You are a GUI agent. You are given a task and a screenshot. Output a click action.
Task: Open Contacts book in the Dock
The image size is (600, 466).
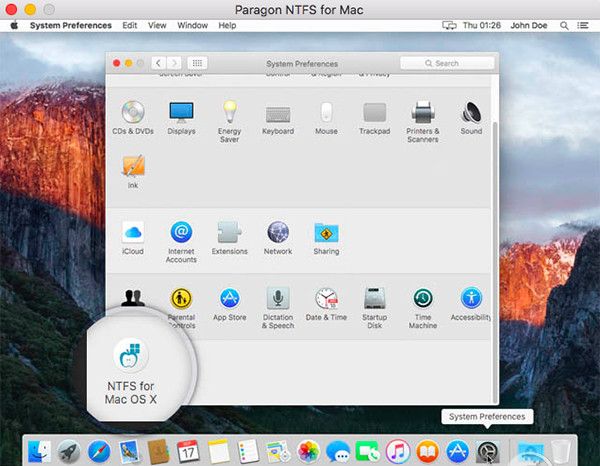click(x=159, y=451)
